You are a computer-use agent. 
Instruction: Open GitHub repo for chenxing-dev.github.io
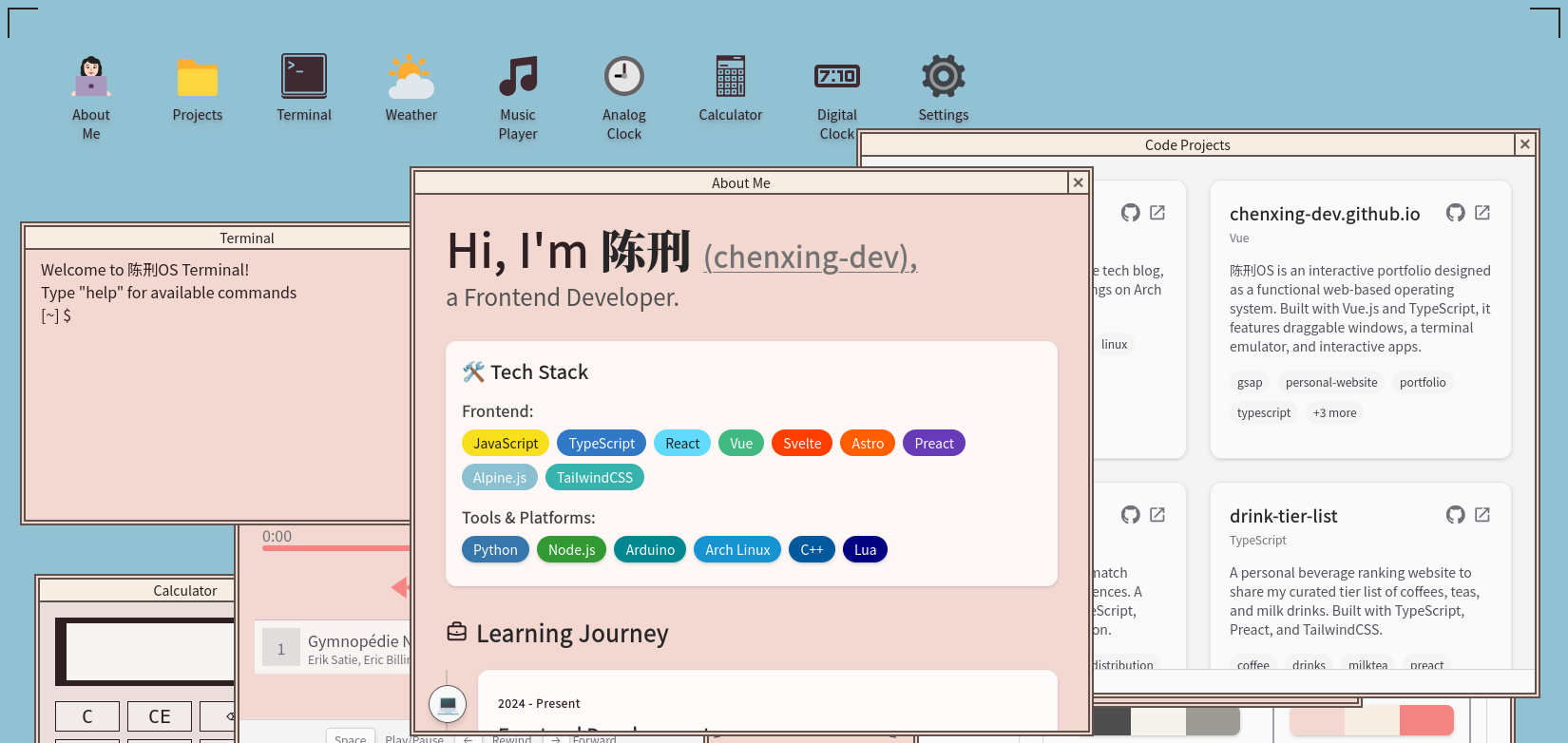1455,213
